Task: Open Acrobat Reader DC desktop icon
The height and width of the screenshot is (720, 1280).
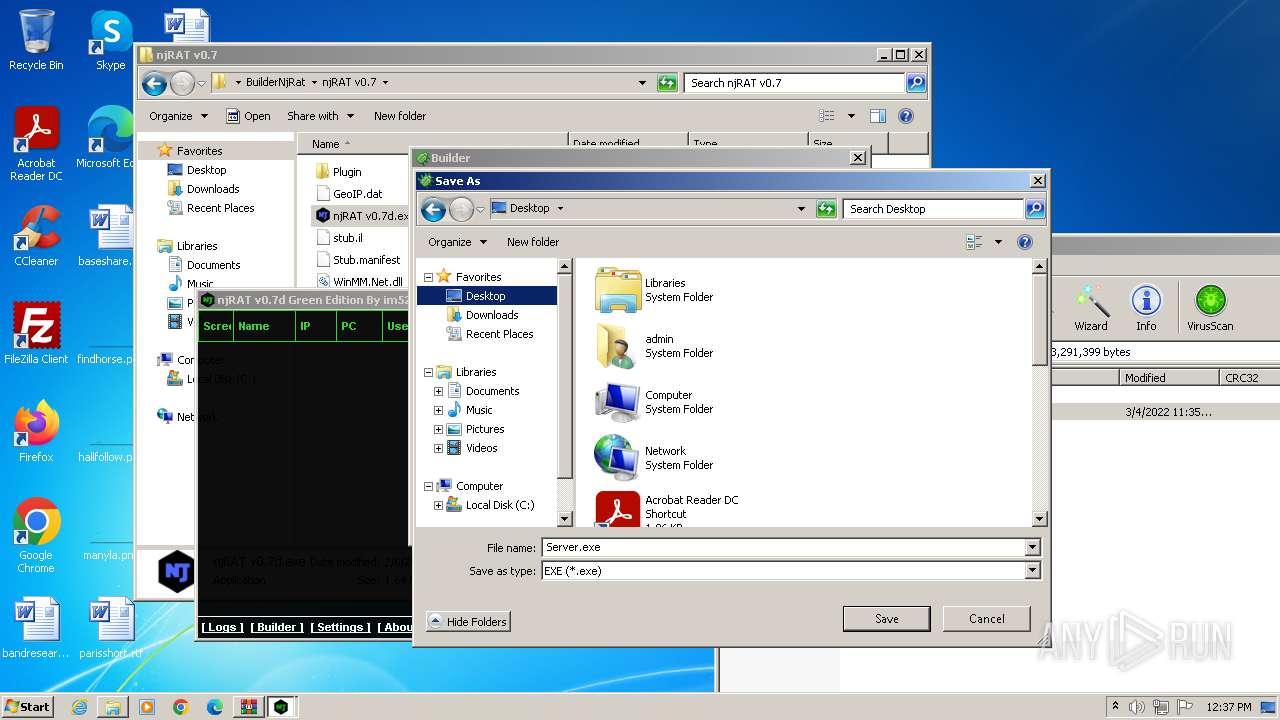Action: coord(36,144)
